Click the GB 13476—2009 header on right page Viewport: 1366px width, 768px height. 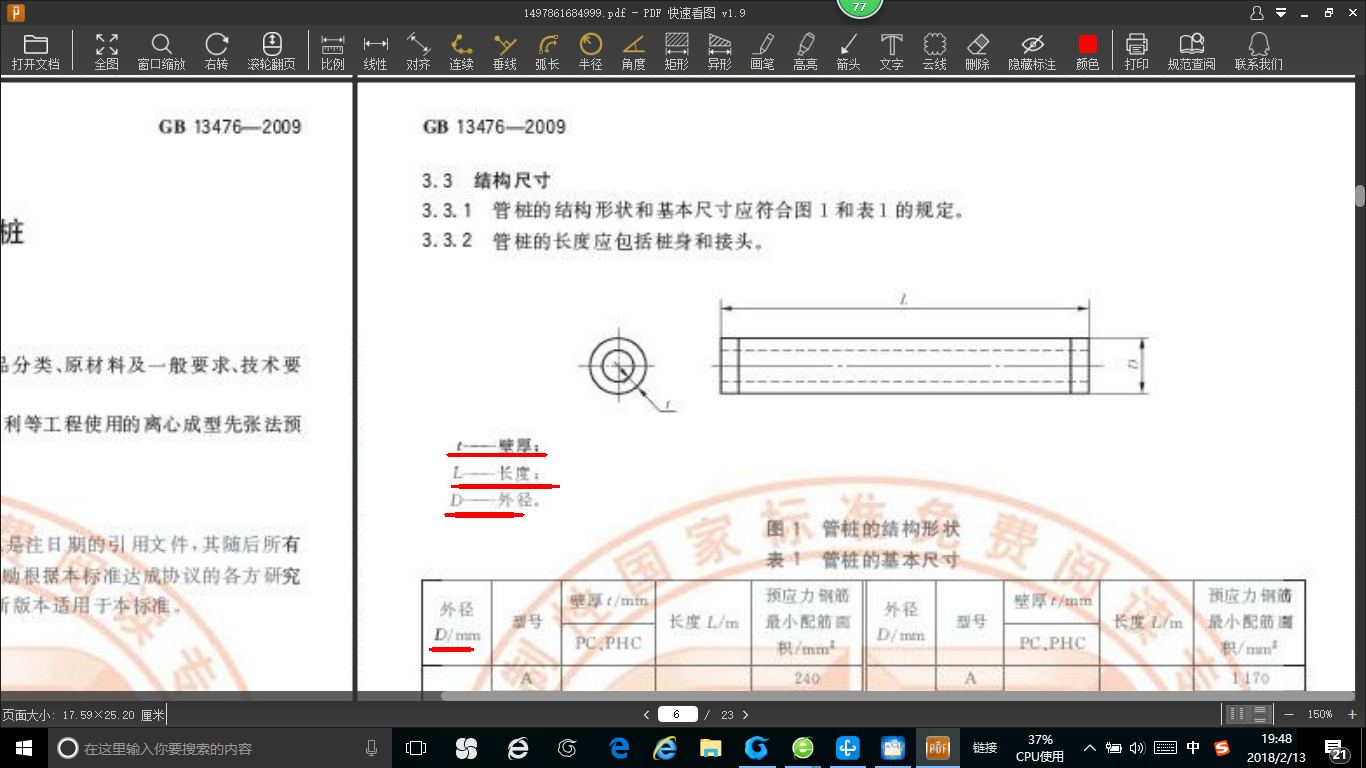(x=494, y=127)
